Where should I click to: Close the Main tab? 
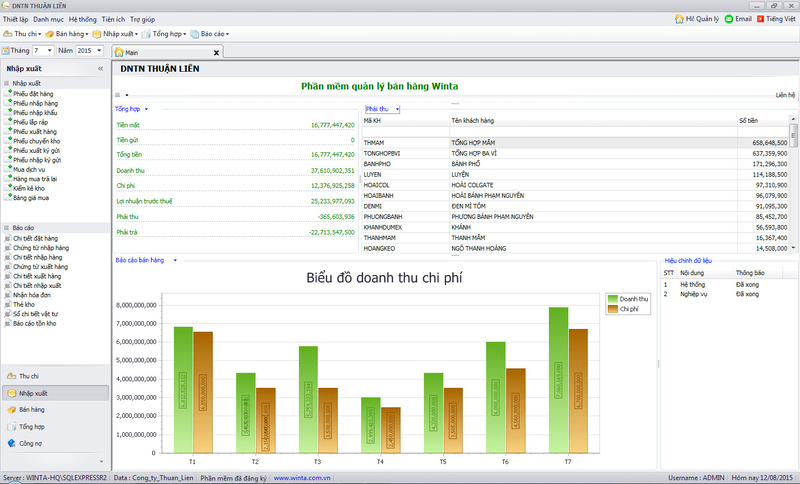click(216, 53)
